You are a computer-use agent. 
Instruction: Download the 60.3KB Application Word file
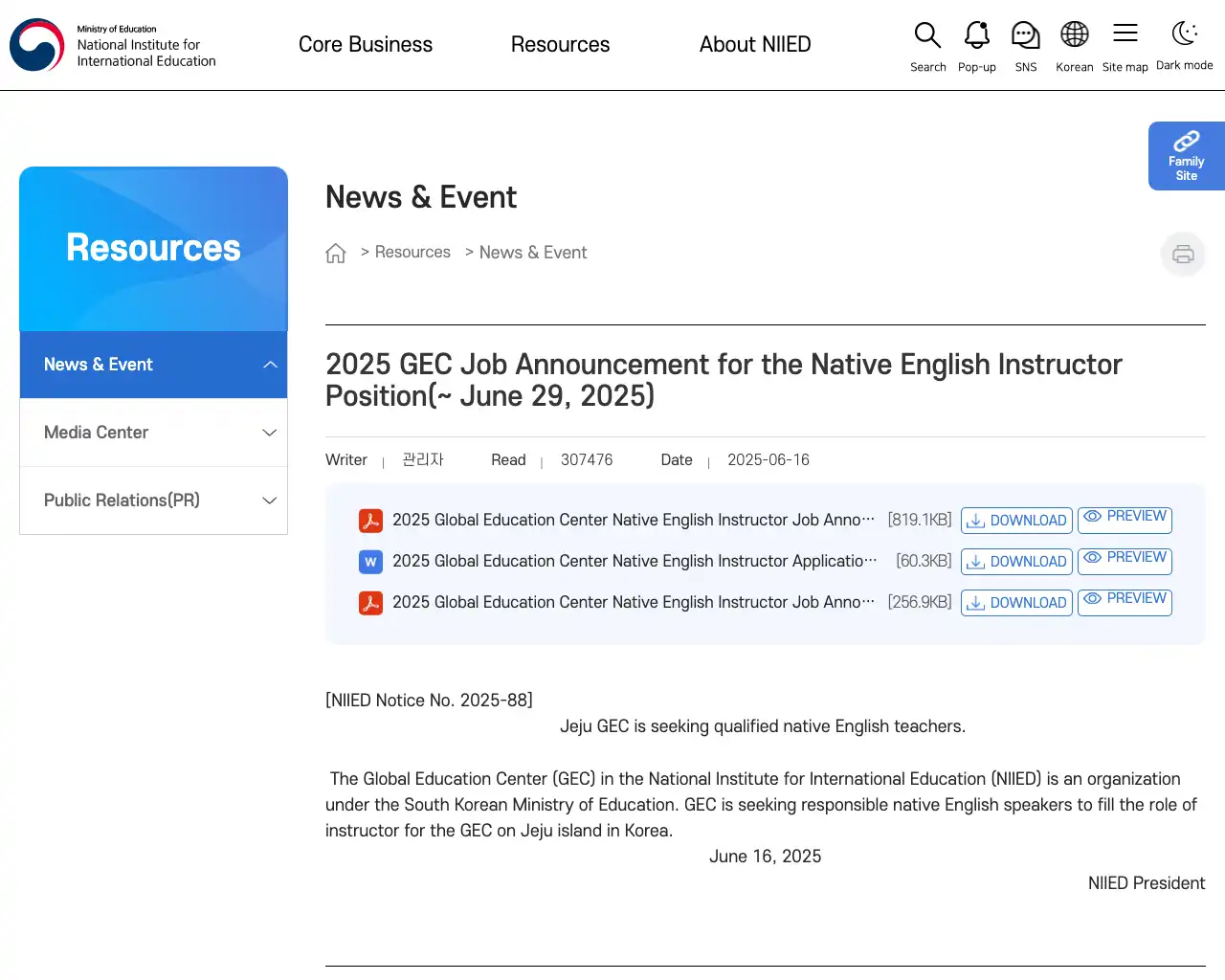pyautogui.click(x=1016, y=562)
